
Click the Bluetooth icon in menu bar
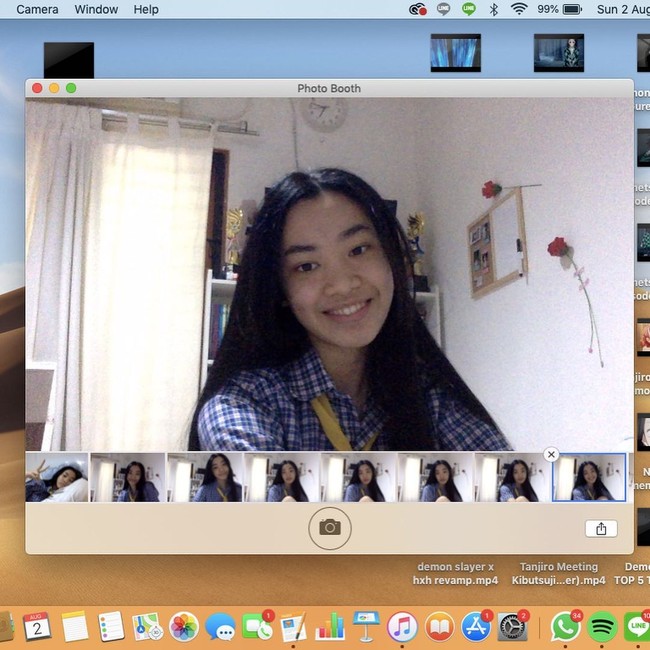click(494, 9)
